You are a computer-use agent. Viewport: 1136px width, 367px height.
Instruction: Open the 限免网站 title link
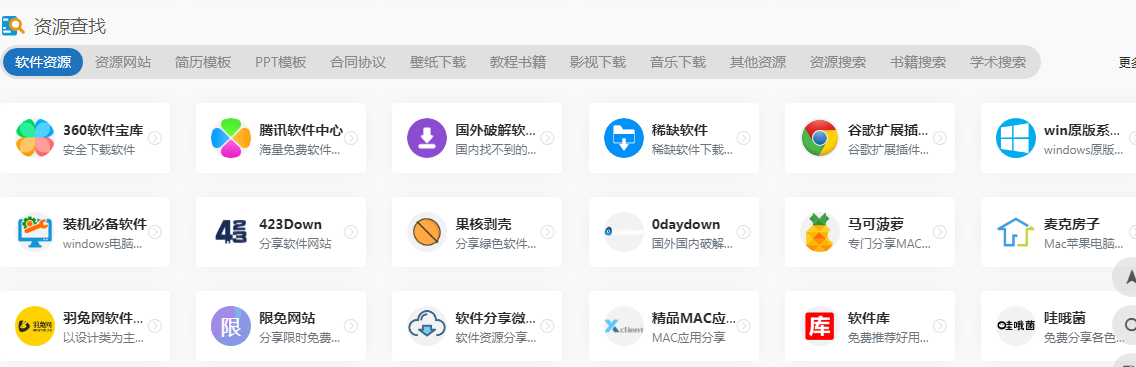(288, 319)
